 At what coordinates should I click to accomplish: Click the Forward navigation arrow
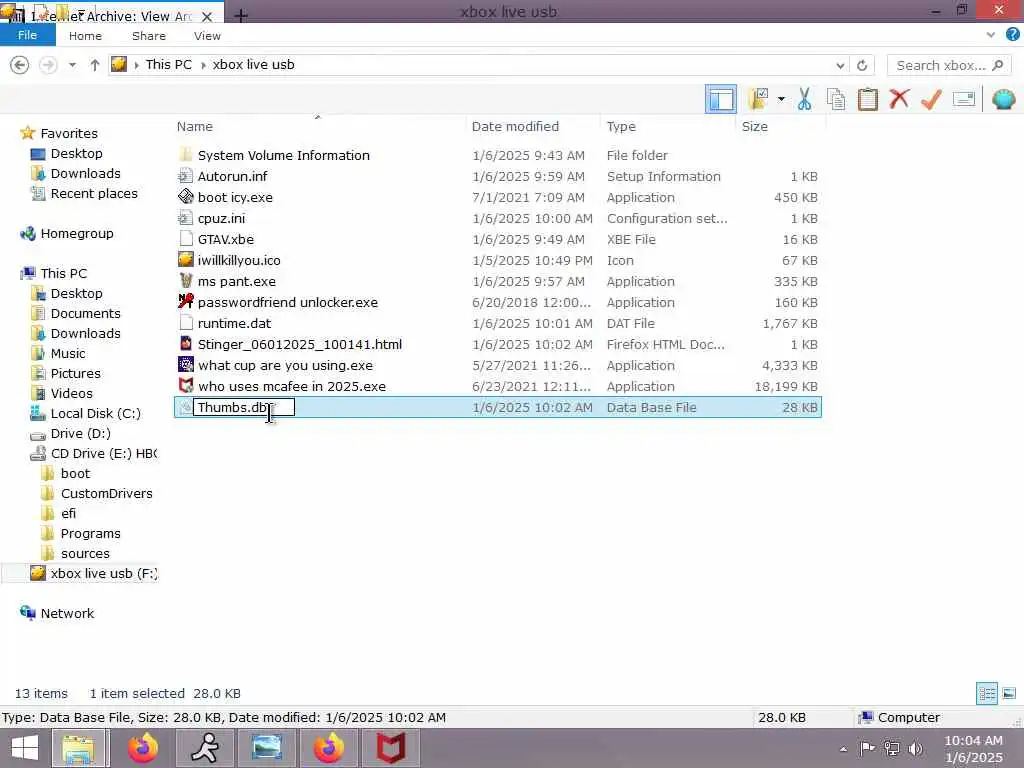pos(48,65)
